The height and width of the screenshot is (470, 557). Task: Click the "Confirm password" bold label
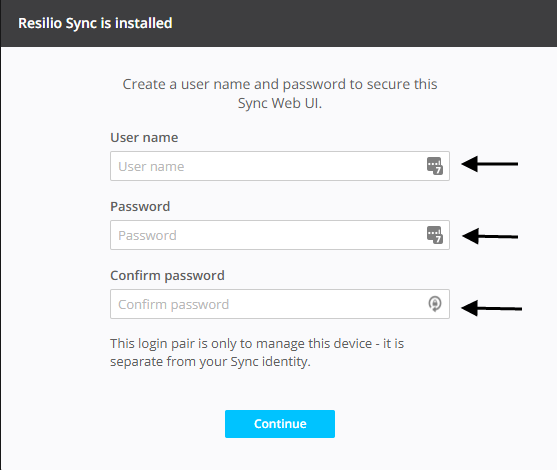pos(167,276)
